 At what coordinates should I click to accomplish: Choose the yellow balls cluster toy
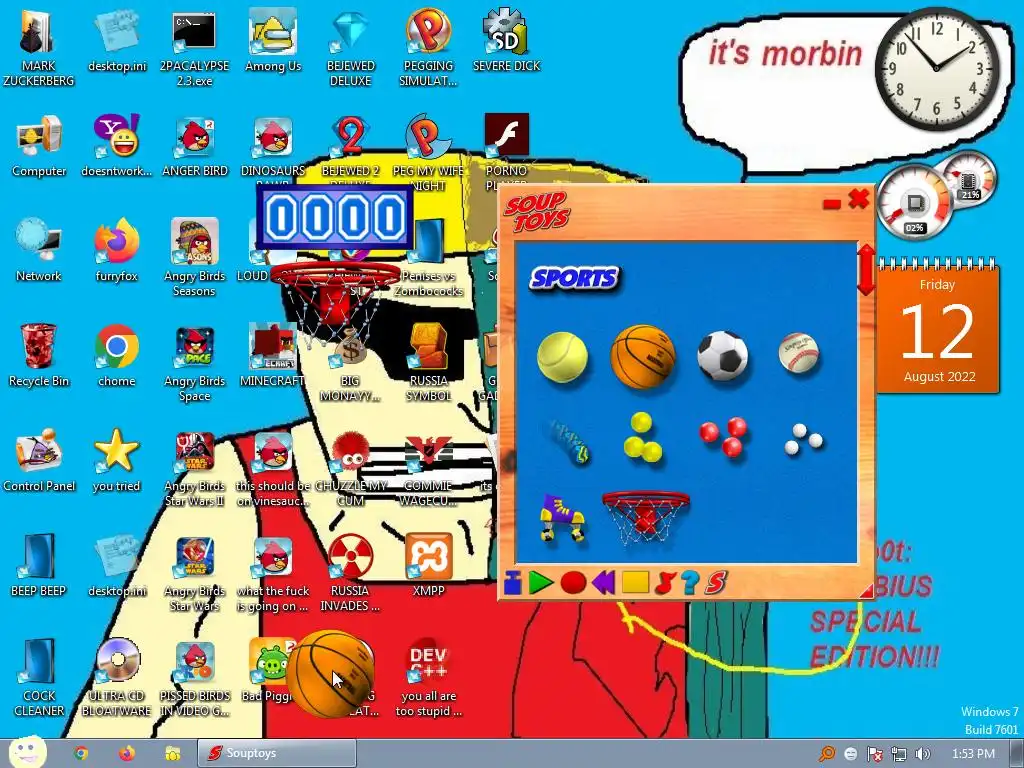click(x=642, y=437)
